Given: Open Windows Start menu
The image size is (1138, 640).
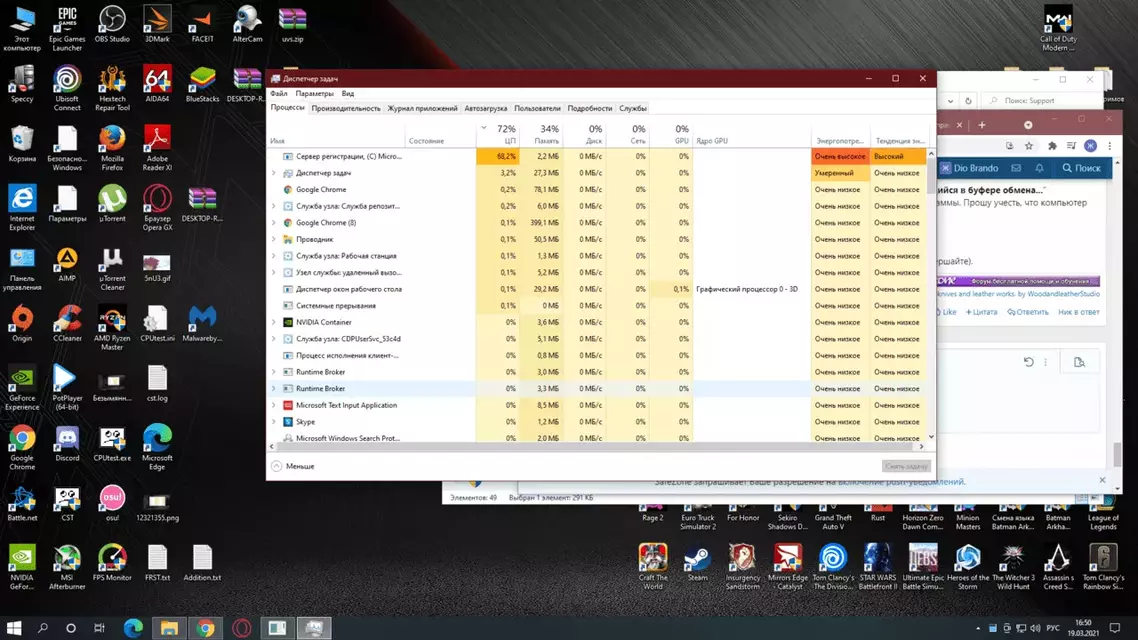Looking at the screenshot, I should (x=14, y=628).
